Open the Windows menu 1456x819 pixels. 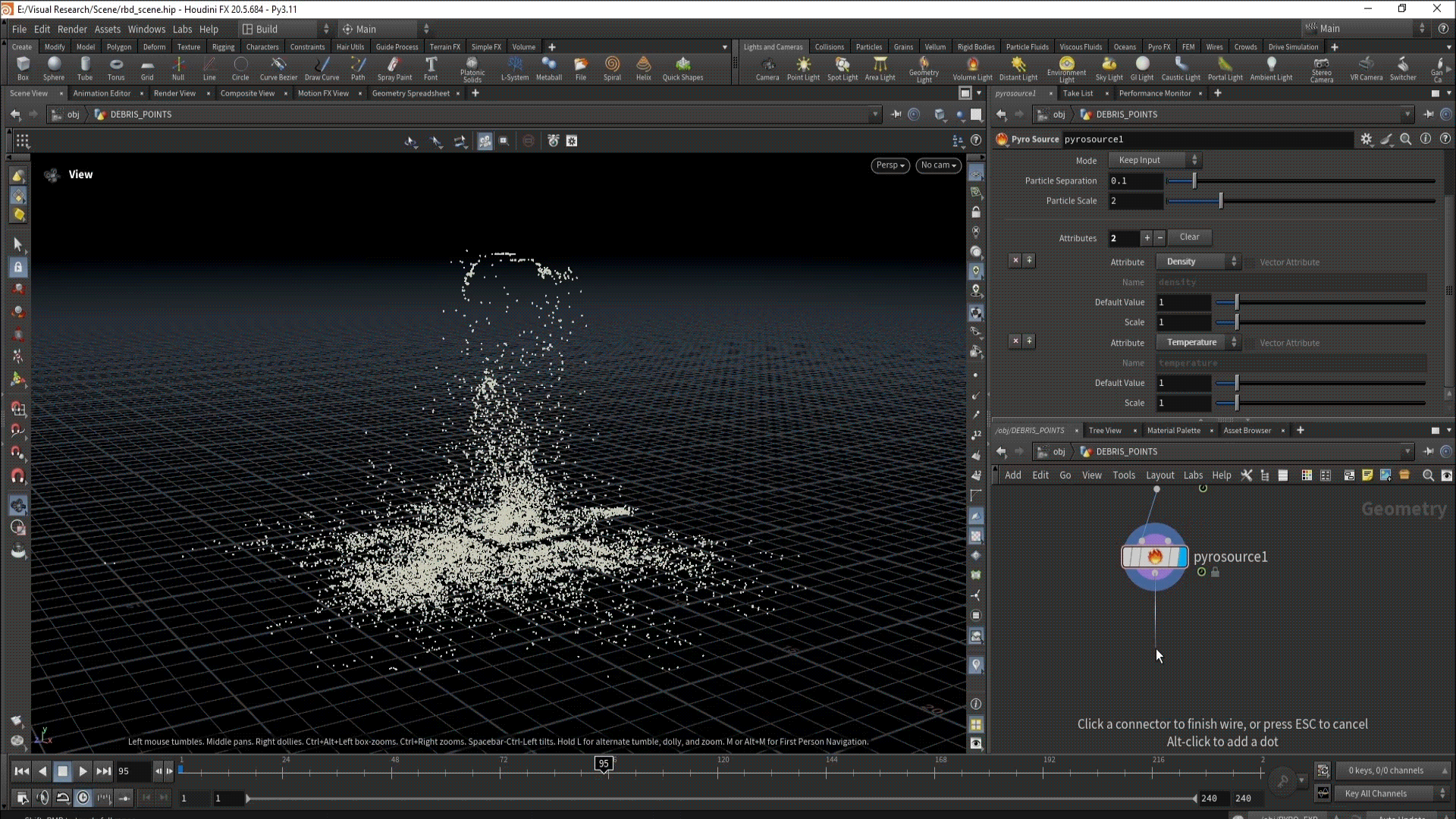click(146, 29)
